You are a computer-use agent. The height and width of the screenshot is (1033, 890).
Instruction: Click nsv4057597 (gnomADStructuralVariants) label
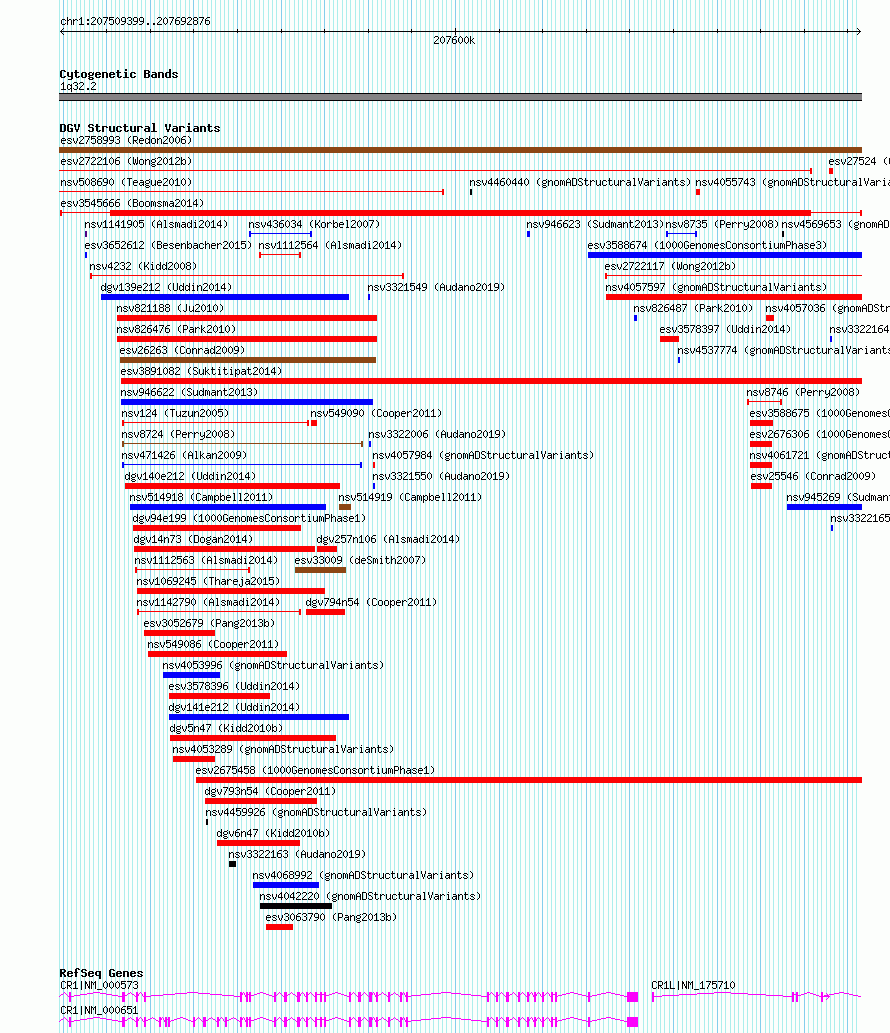(716, 288)
